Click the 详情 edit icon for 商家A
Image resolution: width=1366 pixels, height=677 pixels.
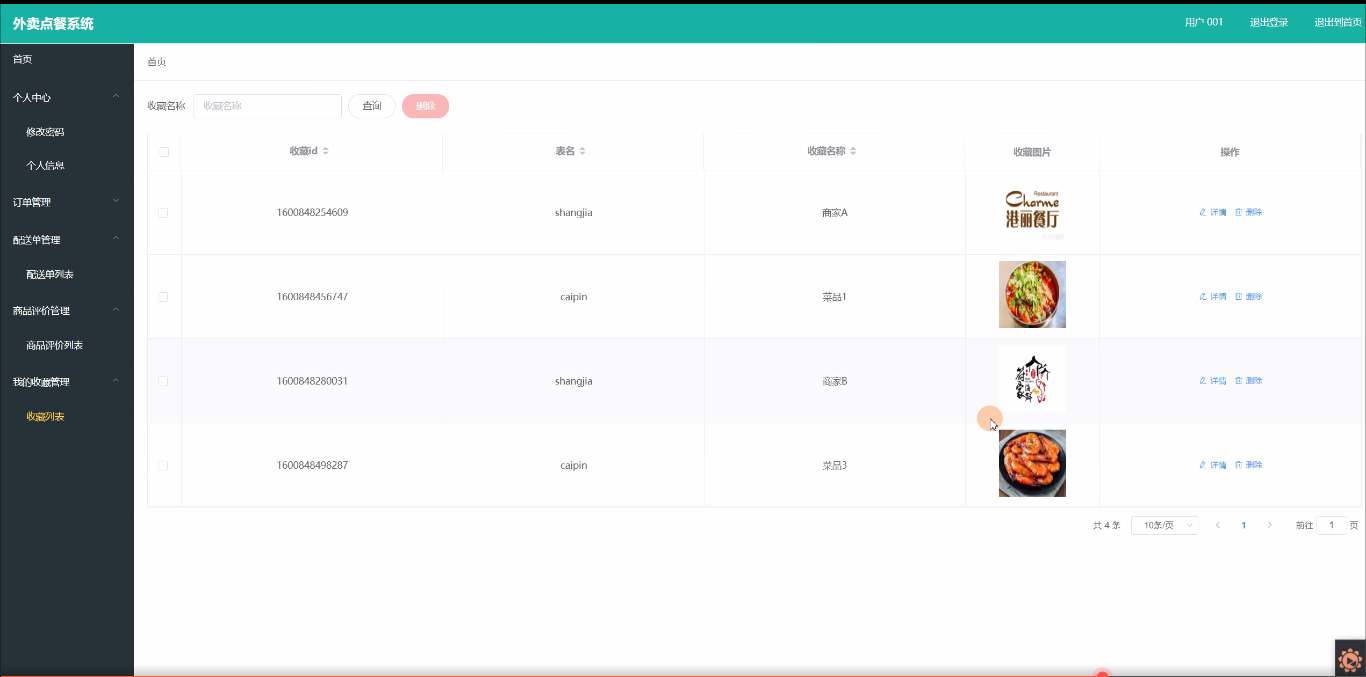1203,212
